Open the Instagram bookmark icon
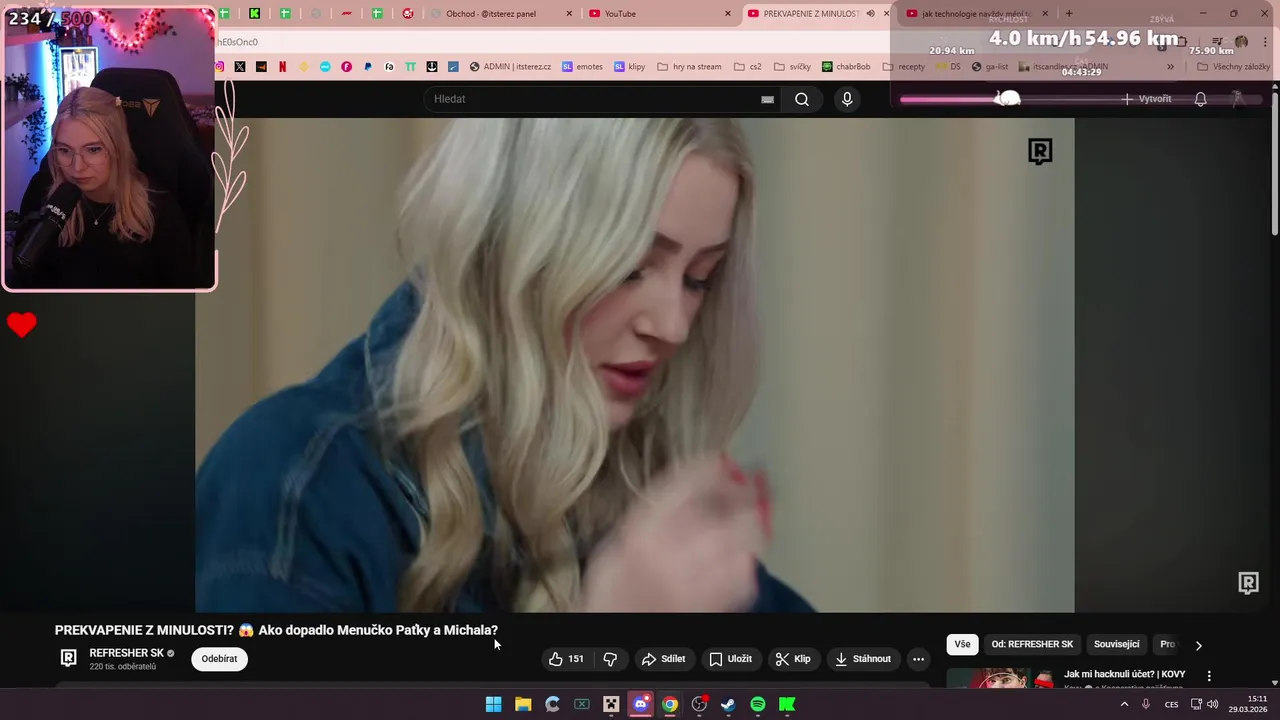This screenshot has width=1280, height=720. (220, 67)
